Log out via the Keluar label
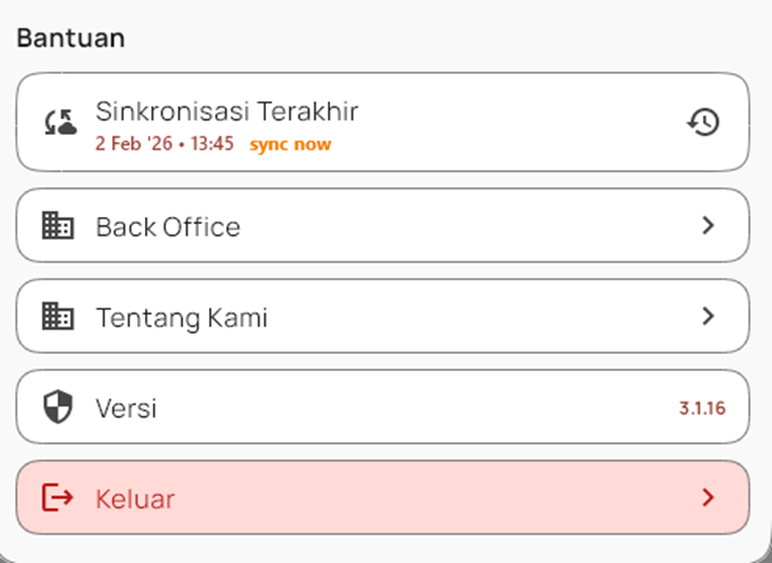 click(135, 498)
